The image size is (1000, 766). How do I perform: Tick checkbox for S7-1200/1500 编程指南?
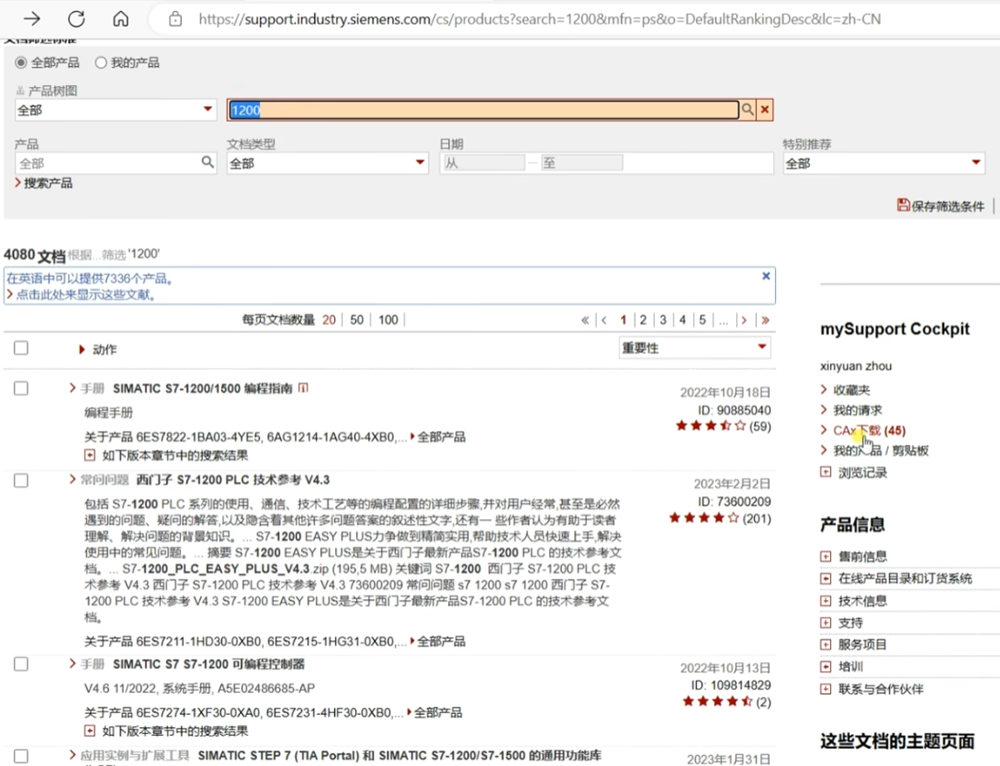tap(21, 388)
